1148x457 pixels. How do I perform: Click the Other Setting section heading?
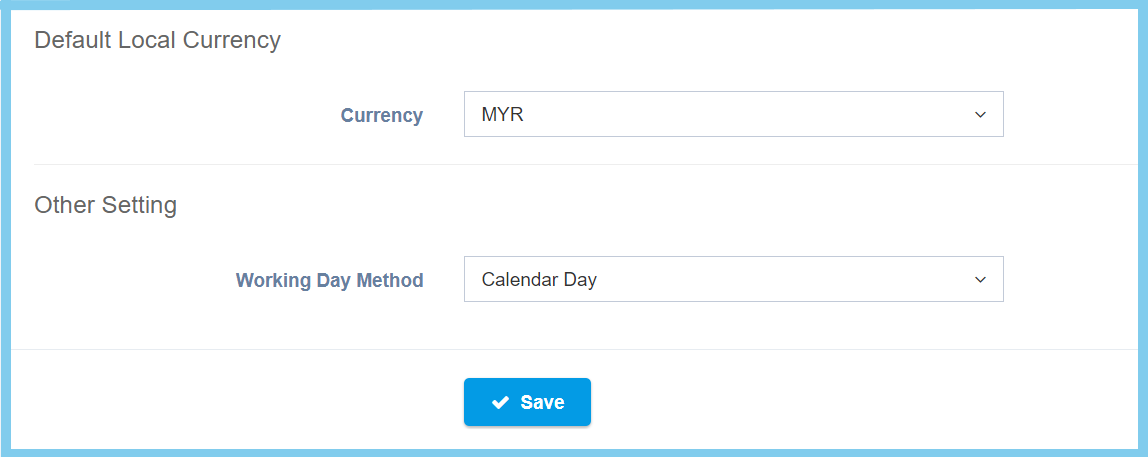pyautogui.click(x=105, y=205)
